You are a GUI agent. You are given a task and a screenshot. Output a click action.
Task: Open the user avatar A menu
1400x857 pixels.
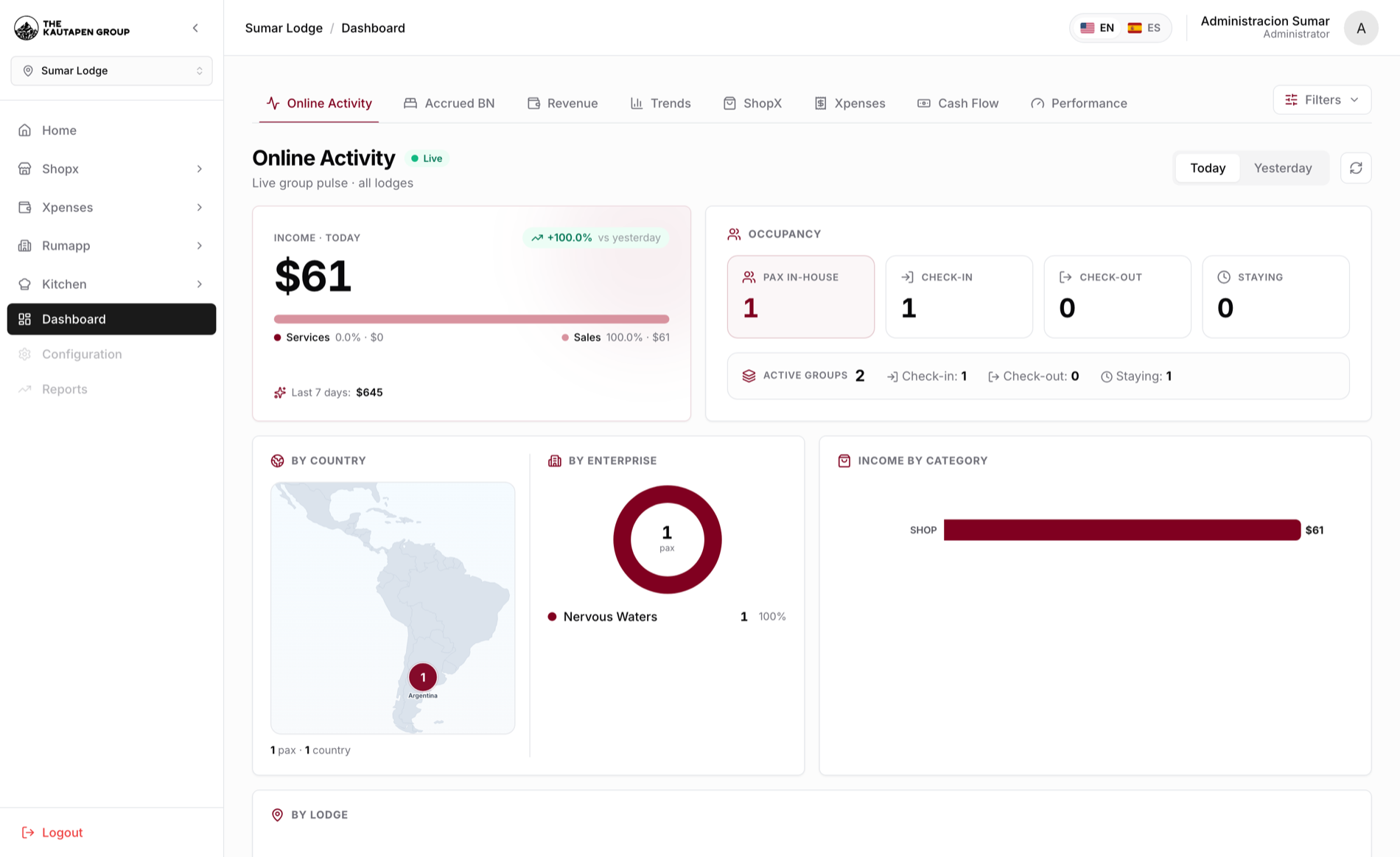coord(1361,28)
